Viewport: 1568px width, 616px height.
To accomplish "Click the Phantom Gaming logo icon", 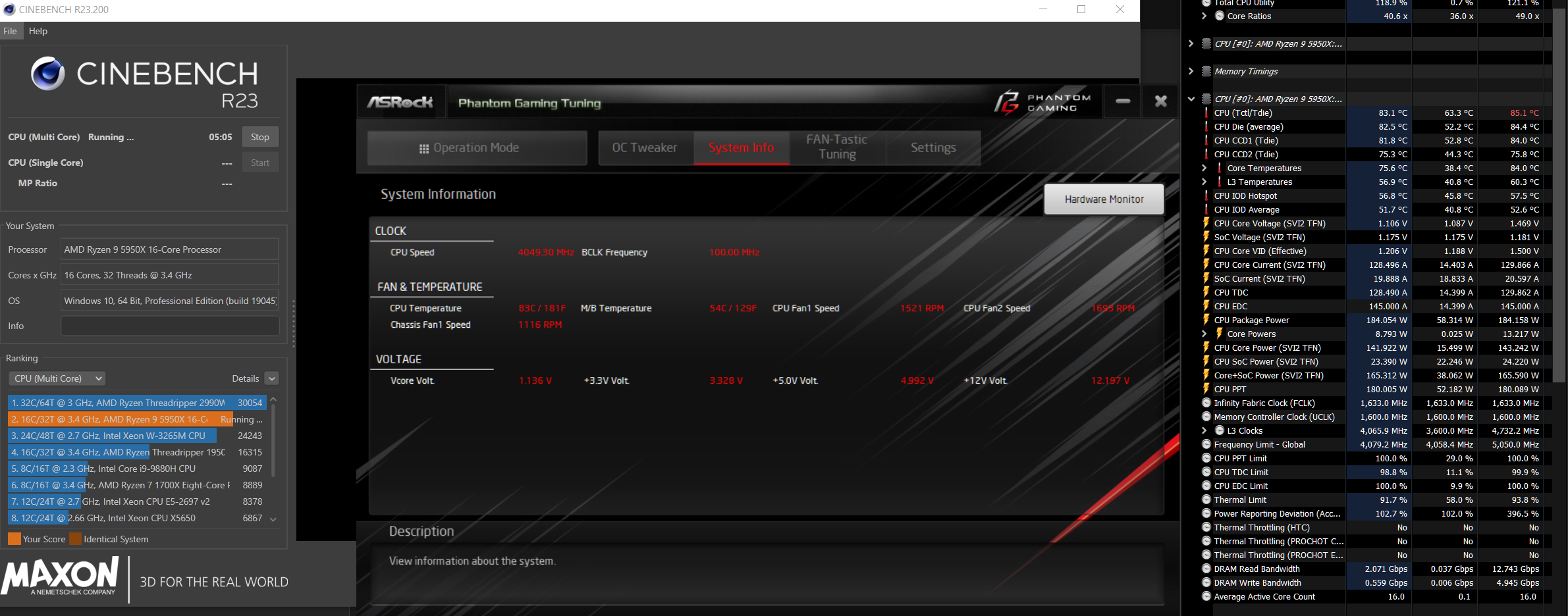I will point(1006,102).
